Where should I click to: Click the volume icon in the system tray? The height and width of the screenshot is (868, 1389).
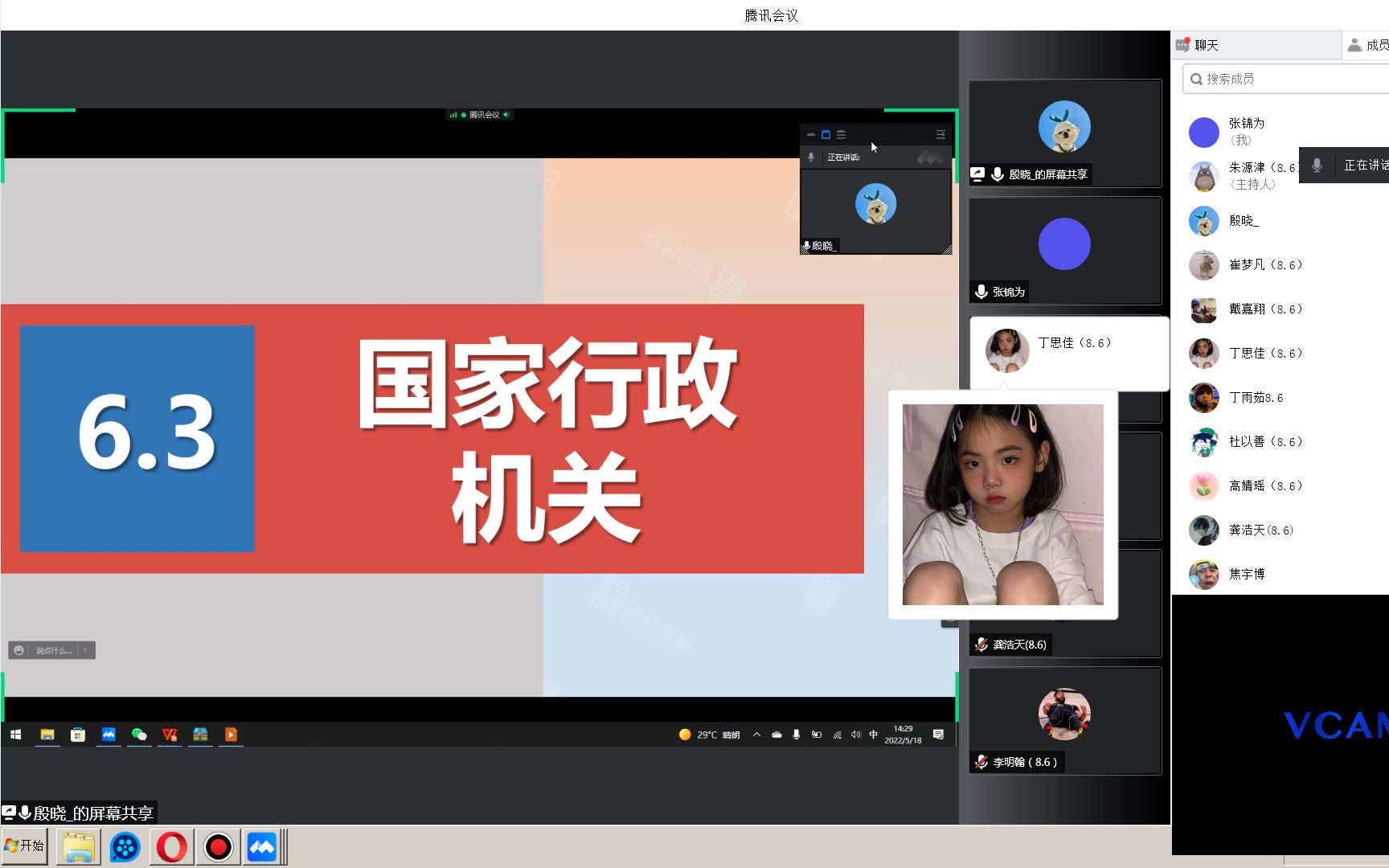coord(854,734)
